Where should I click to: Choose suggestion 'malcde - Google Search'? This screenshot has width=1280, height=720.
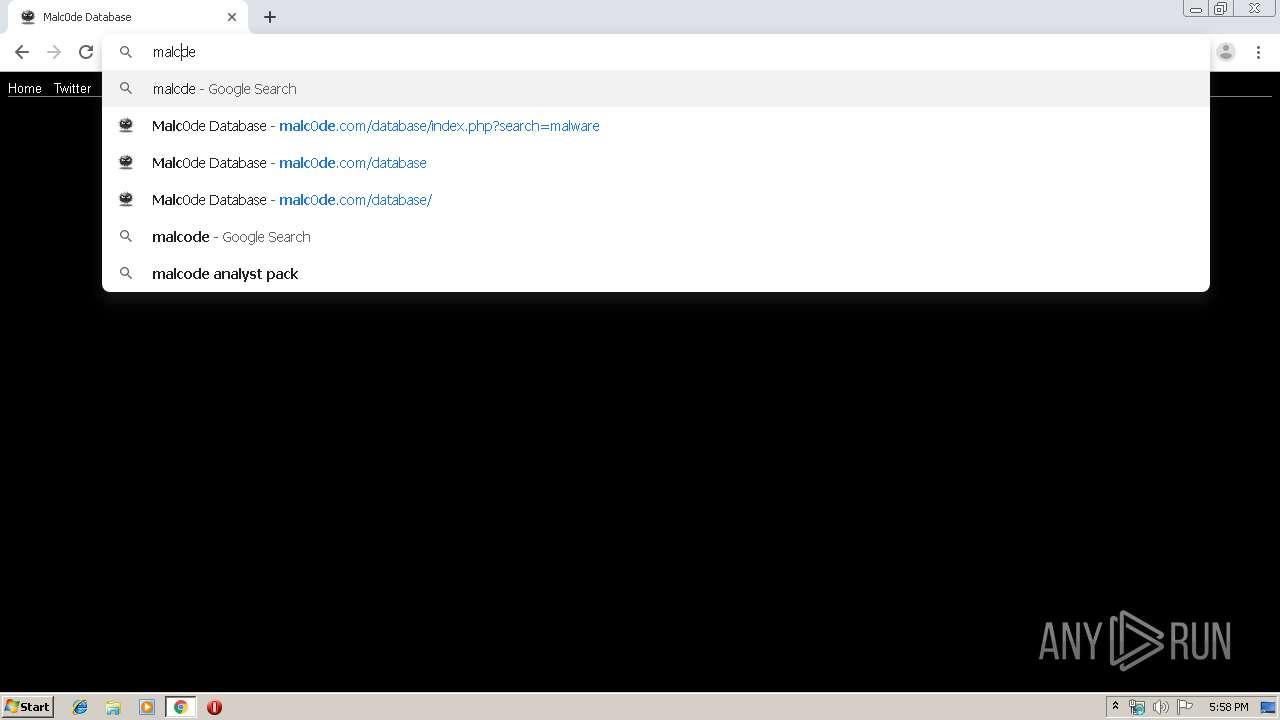[x=656, y=89]
